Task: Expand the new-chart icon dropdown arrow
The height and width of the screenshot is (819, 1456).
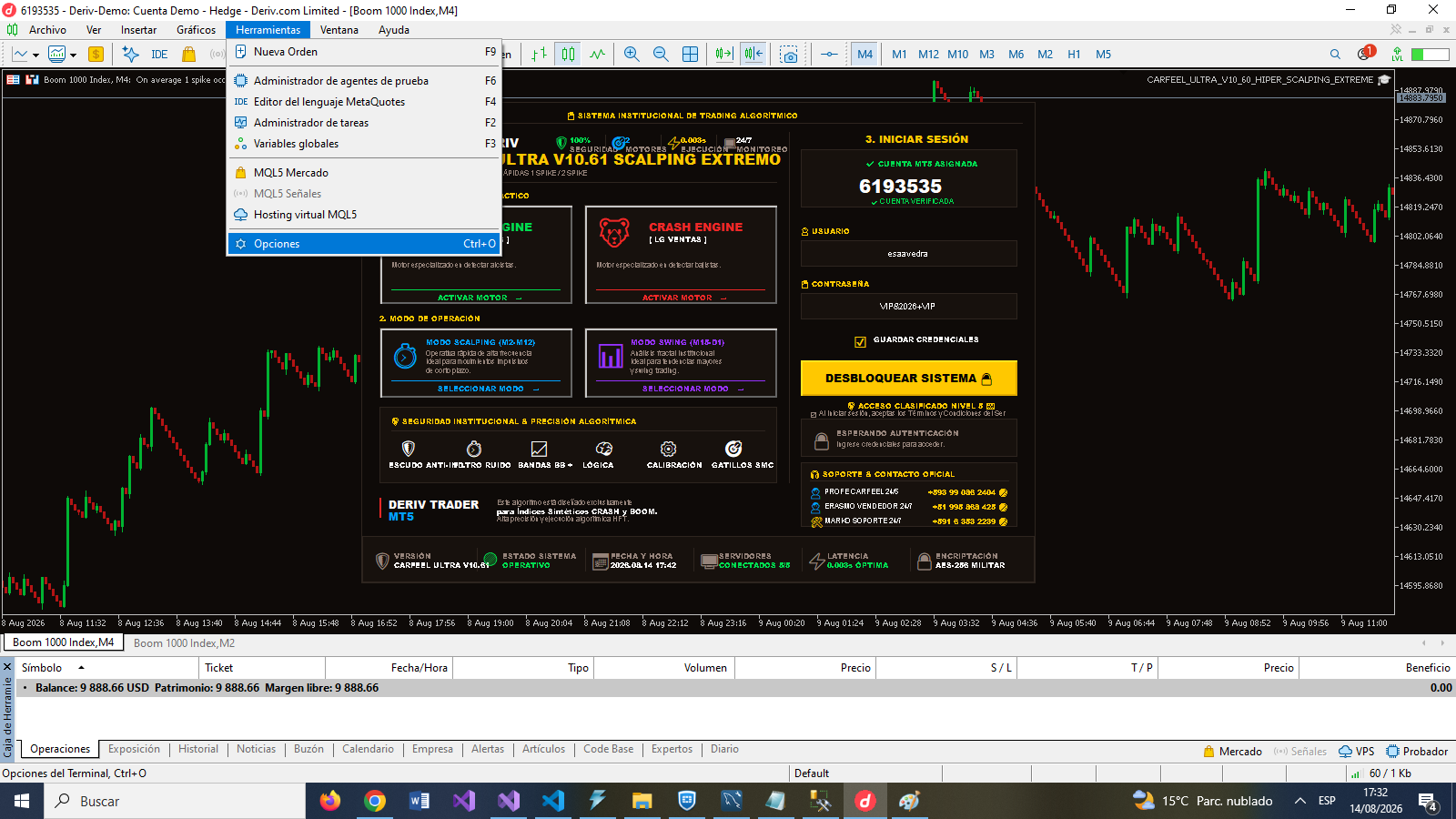Action: point(35,56)
